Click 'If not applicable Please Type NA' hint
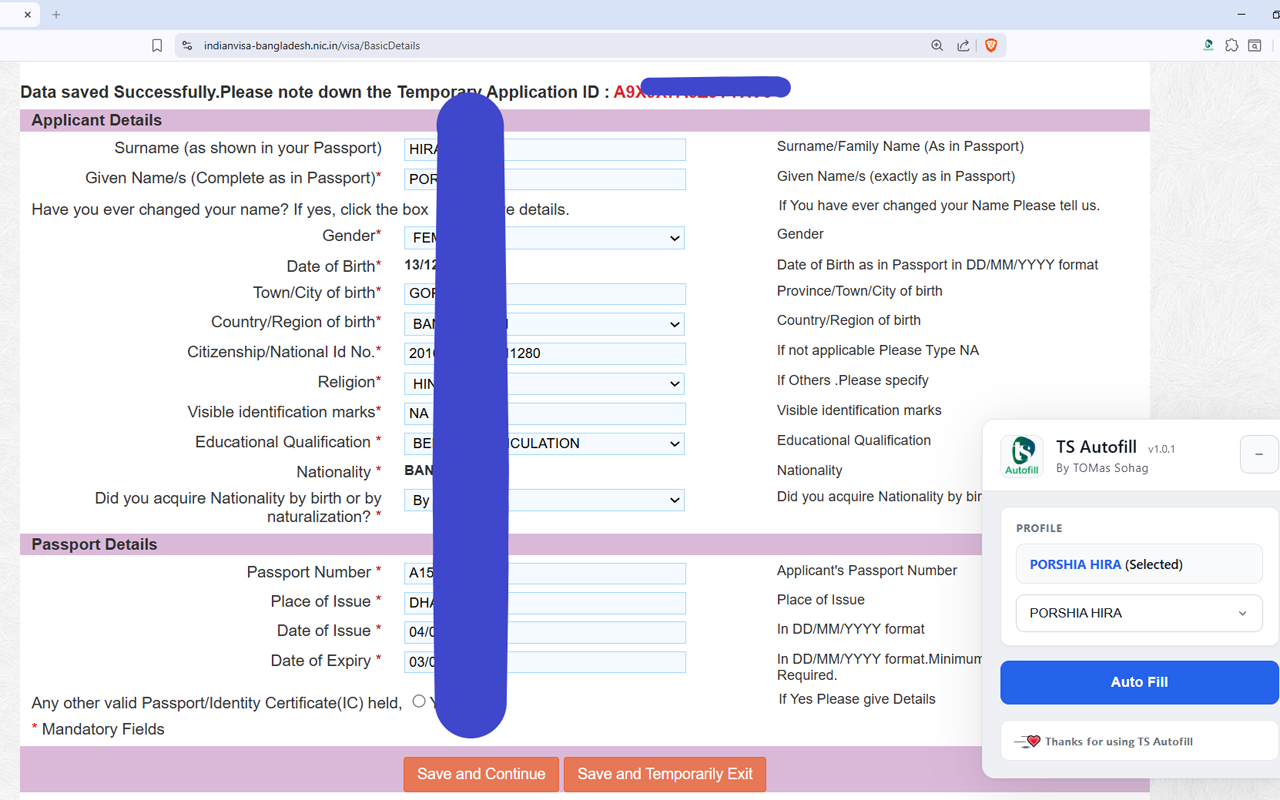Image resolution: width=1280 pixels, height=800 pixels. point(878,350)
